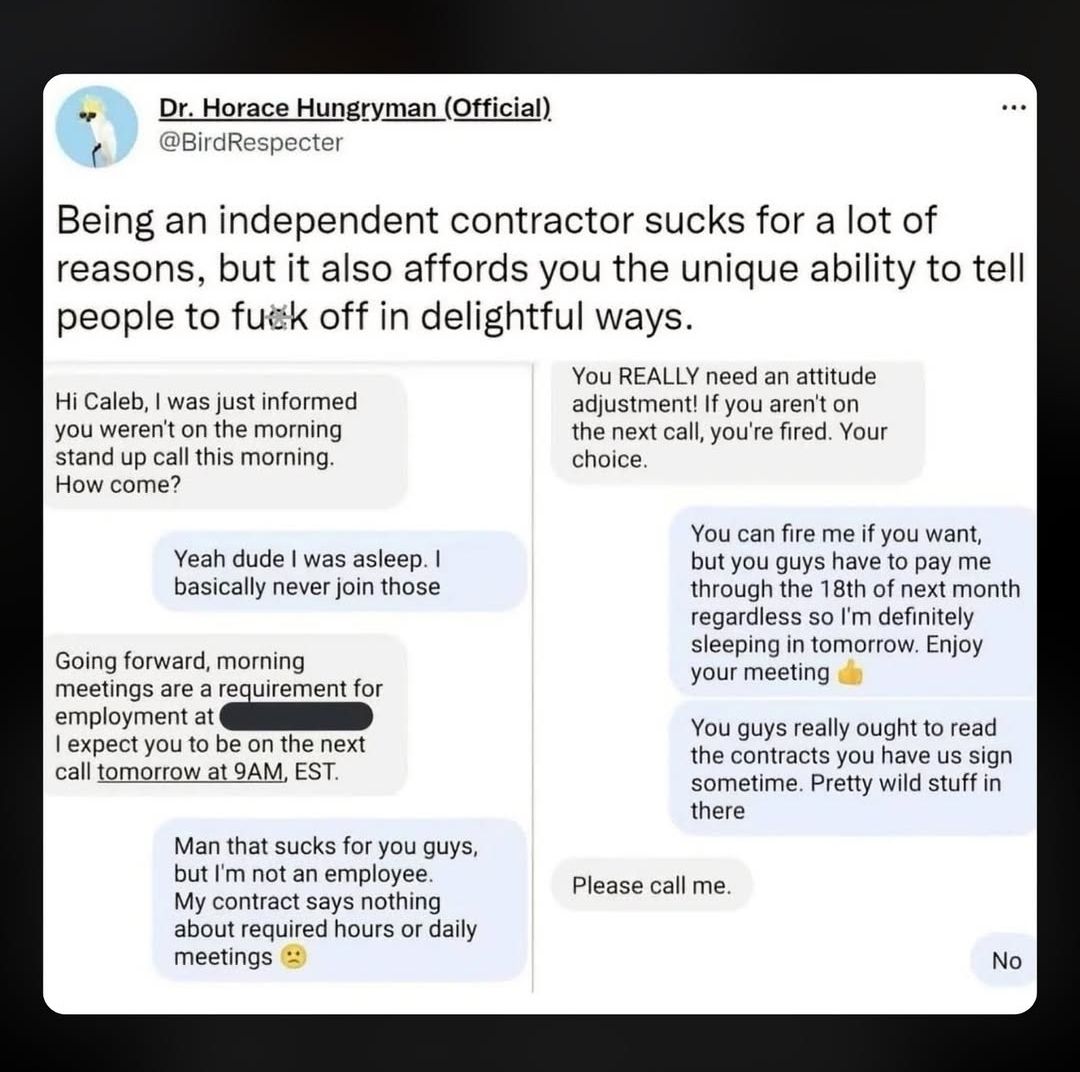Click the thumbs-up emoji after "Enjoy your meeting"
1080x1072 pixels.
850,672
